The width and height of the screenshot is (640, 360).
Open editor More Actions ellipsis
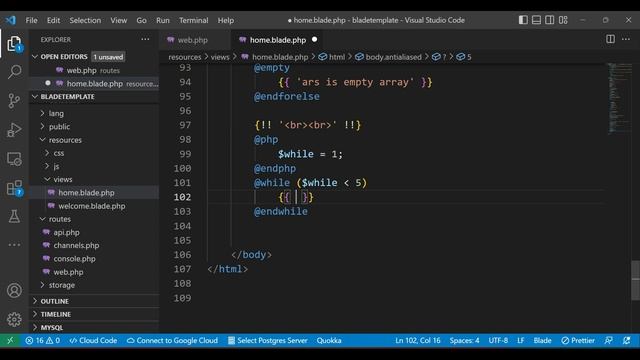click(x=626, y=39)
